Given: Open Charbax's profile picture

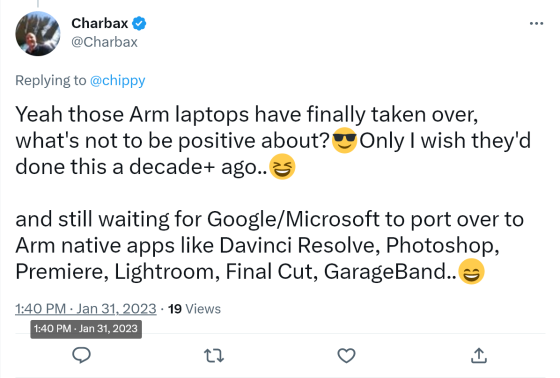Looking at the screenshot, I should click(x=38, y=34).
